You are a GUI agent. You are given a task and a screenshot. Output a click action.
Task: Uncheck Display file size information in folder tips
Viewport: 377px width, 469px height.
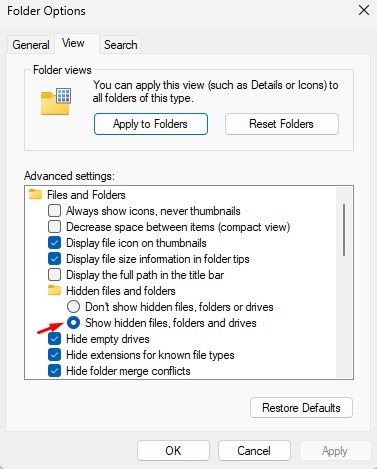(x=54, y=259)
